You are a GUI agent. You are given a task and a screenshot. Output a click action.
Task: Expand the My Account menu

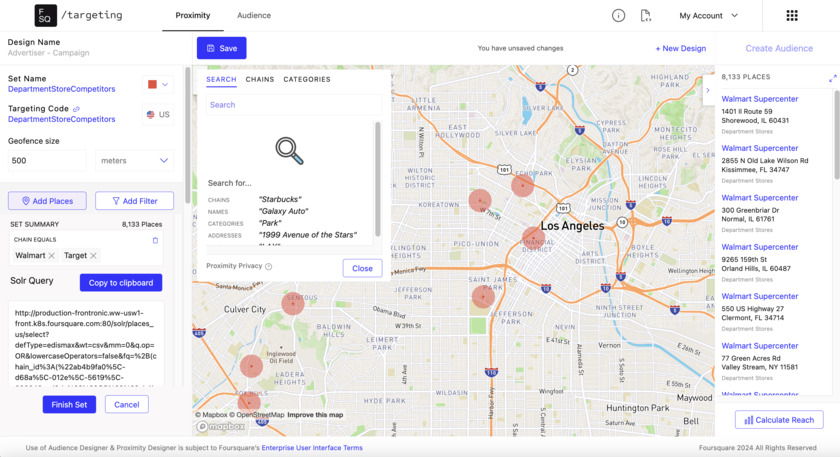[708, 16]
